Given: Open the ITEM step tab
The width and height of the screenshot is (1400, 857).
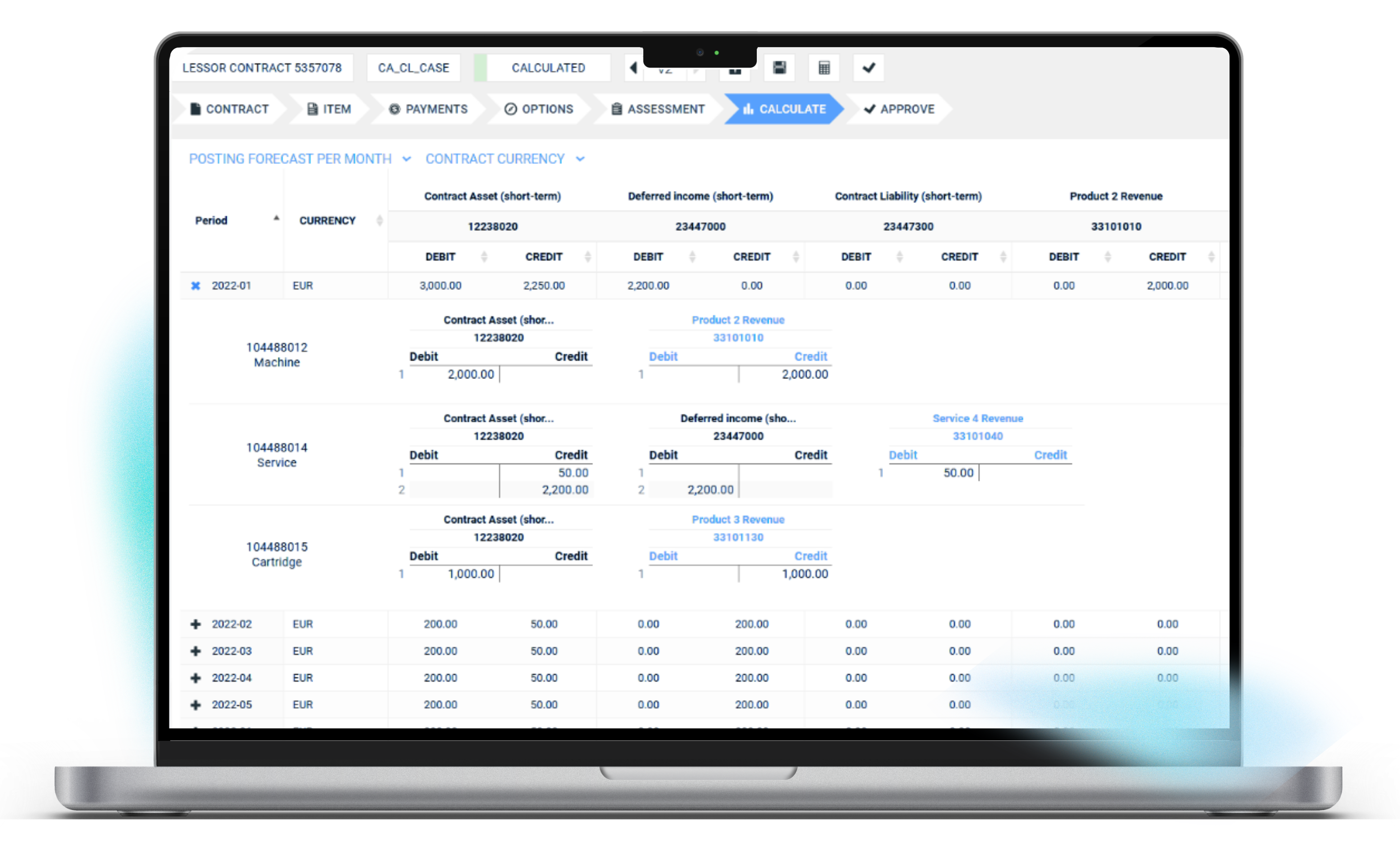Looking at the screenshot, I should coord(330,109).
